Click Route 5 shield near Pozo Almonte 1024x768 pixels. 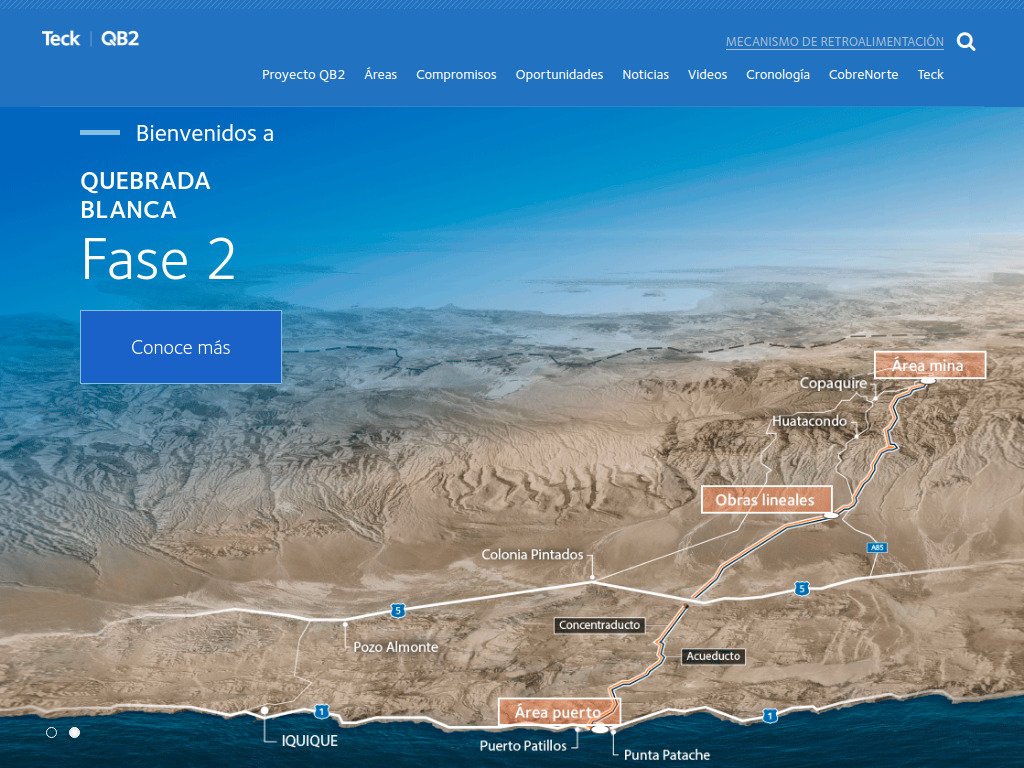(398, 610)
